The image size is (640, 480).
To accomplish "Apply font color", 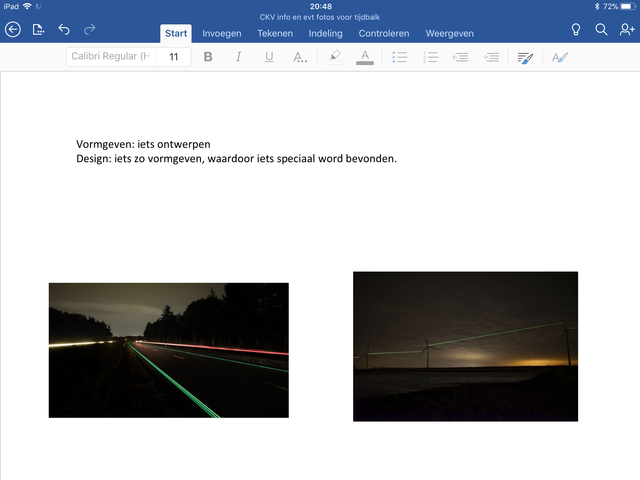I will click(365, 57).
